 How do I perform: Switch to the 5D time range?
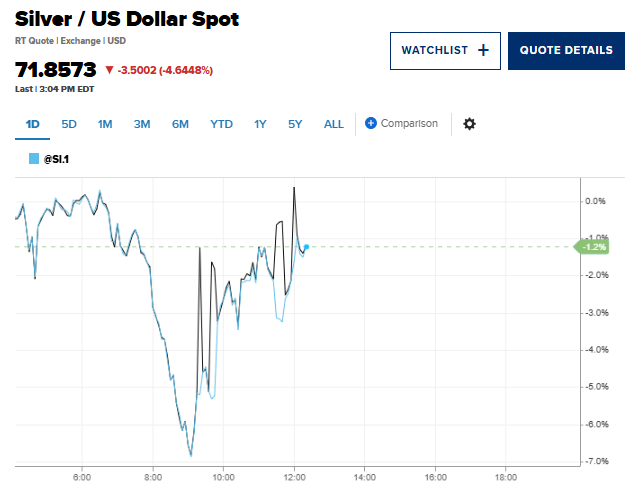pyautogui.click(x=69, y=124)
